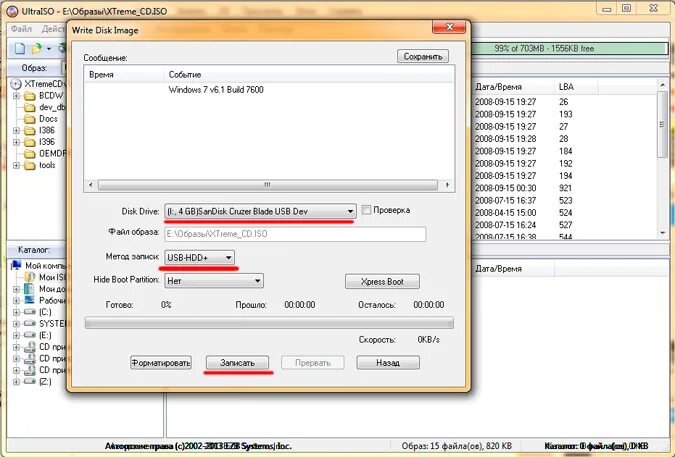Viewport: 675px width, 457px height.
Task: Click the write progress bar
Action: (269, 323)
